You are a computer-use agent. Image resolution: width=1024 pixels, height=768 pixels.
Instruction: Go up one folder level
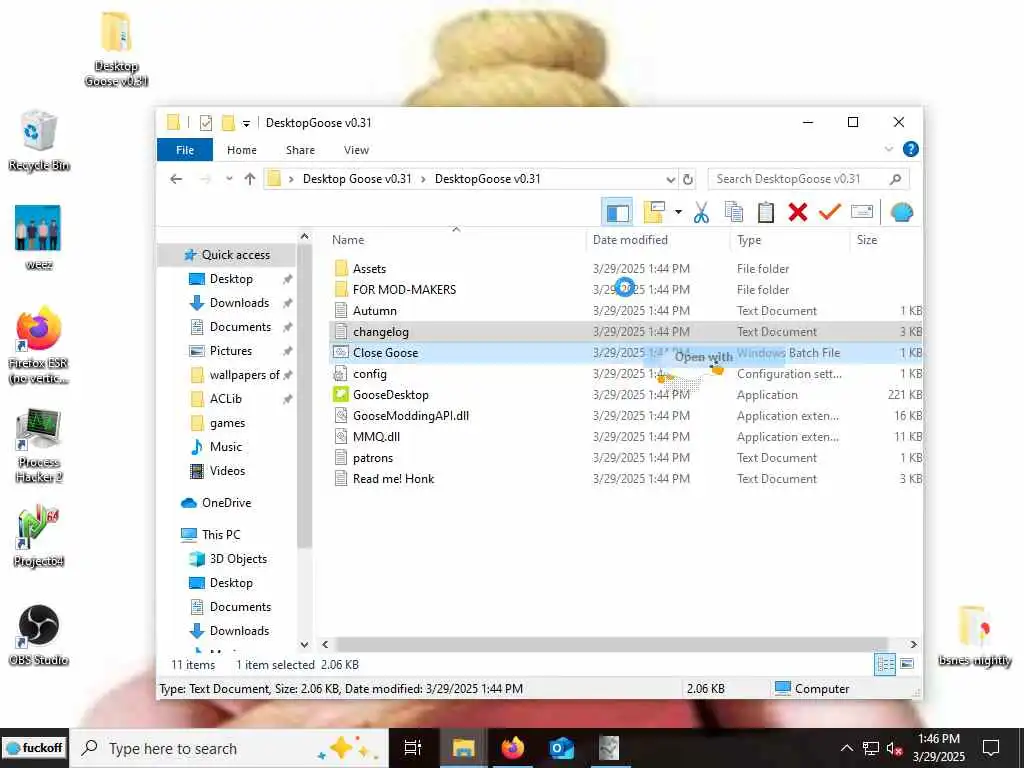tap(249, 179)
